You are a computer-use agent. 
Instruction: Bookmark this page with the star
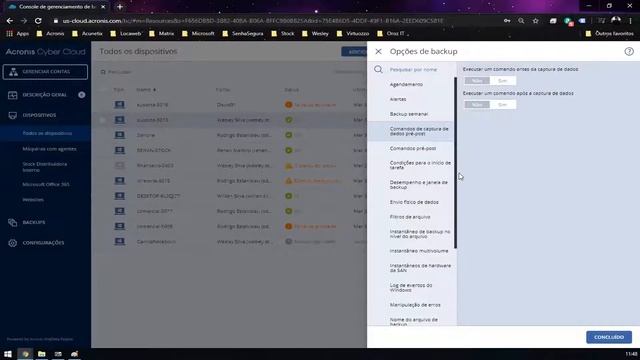[536, 20]
